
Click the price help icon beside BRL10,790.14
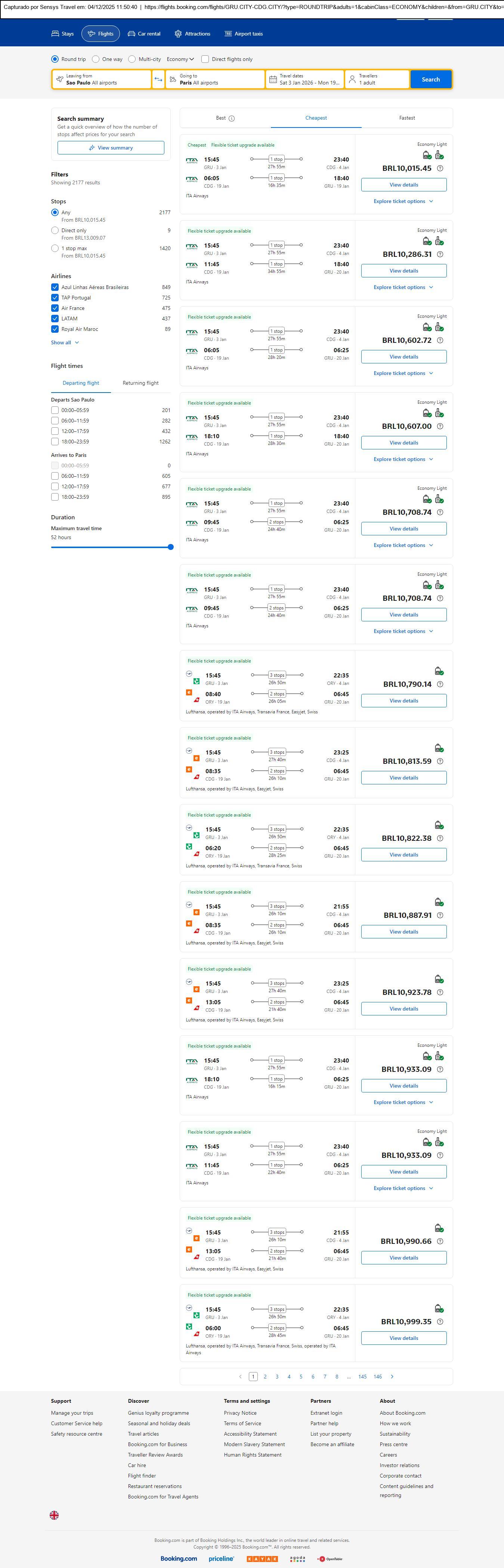tap(440, 684)
